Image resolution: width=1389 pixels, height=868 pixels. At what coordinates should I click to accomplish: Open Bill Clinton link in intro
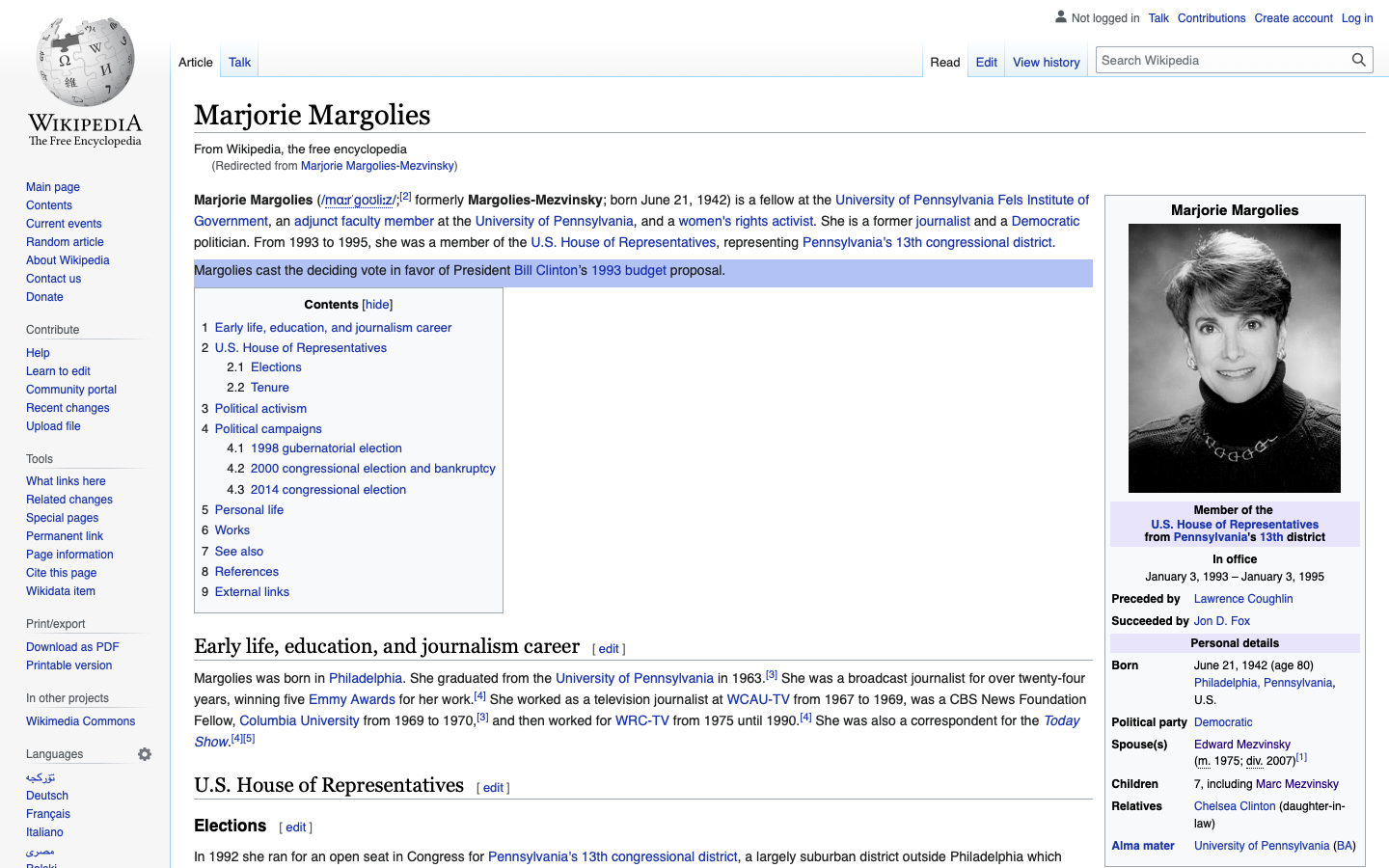[x=547, y=271]
